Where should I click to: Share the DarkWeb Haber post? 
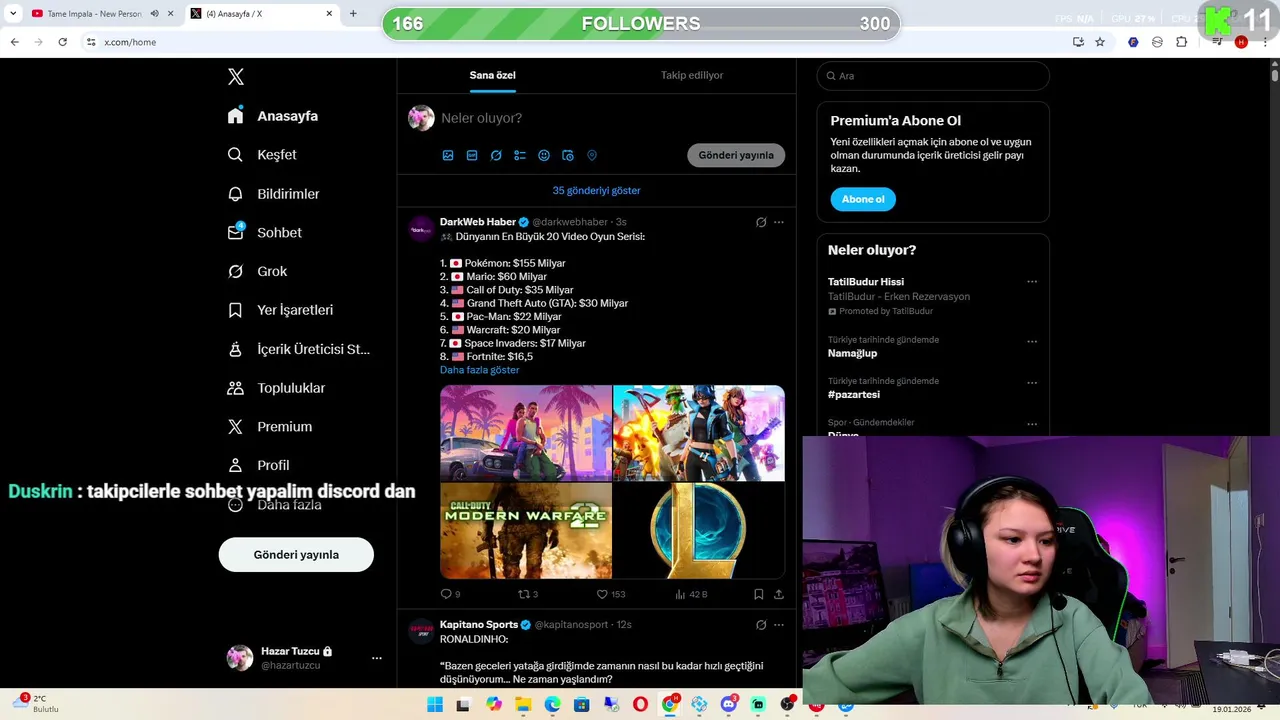click(779, 594)
